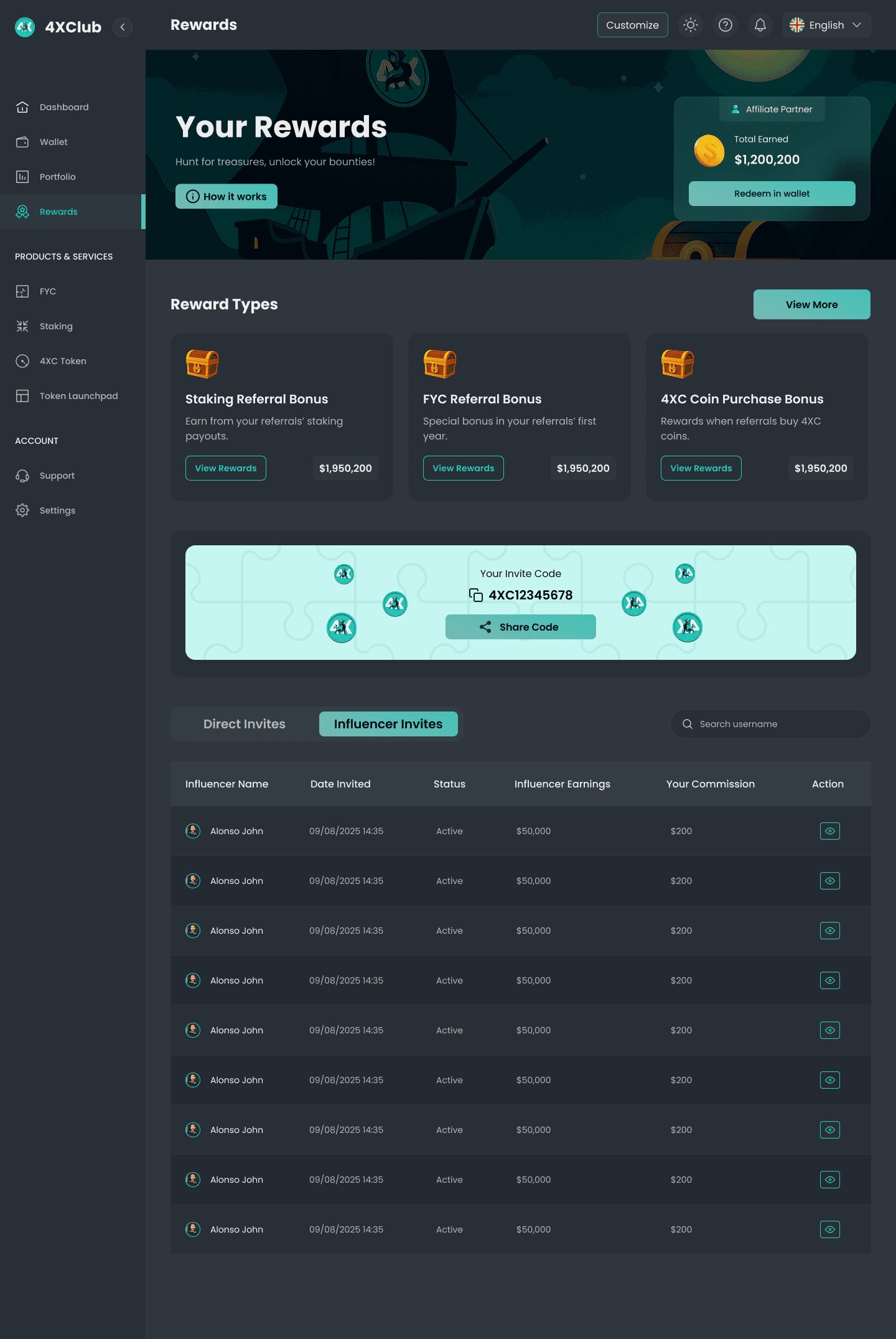The image size is (896, 1339).
Task: View Rewards for 4XC Coin Purchase Bonus
Action: pyautogui.click(x=701, y=468)
